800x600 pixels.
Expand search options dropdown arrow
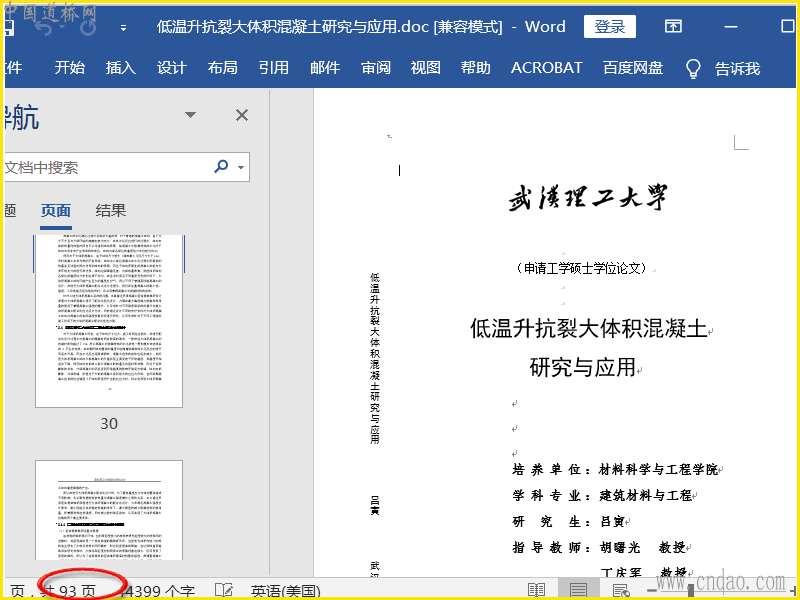point(241,167)
